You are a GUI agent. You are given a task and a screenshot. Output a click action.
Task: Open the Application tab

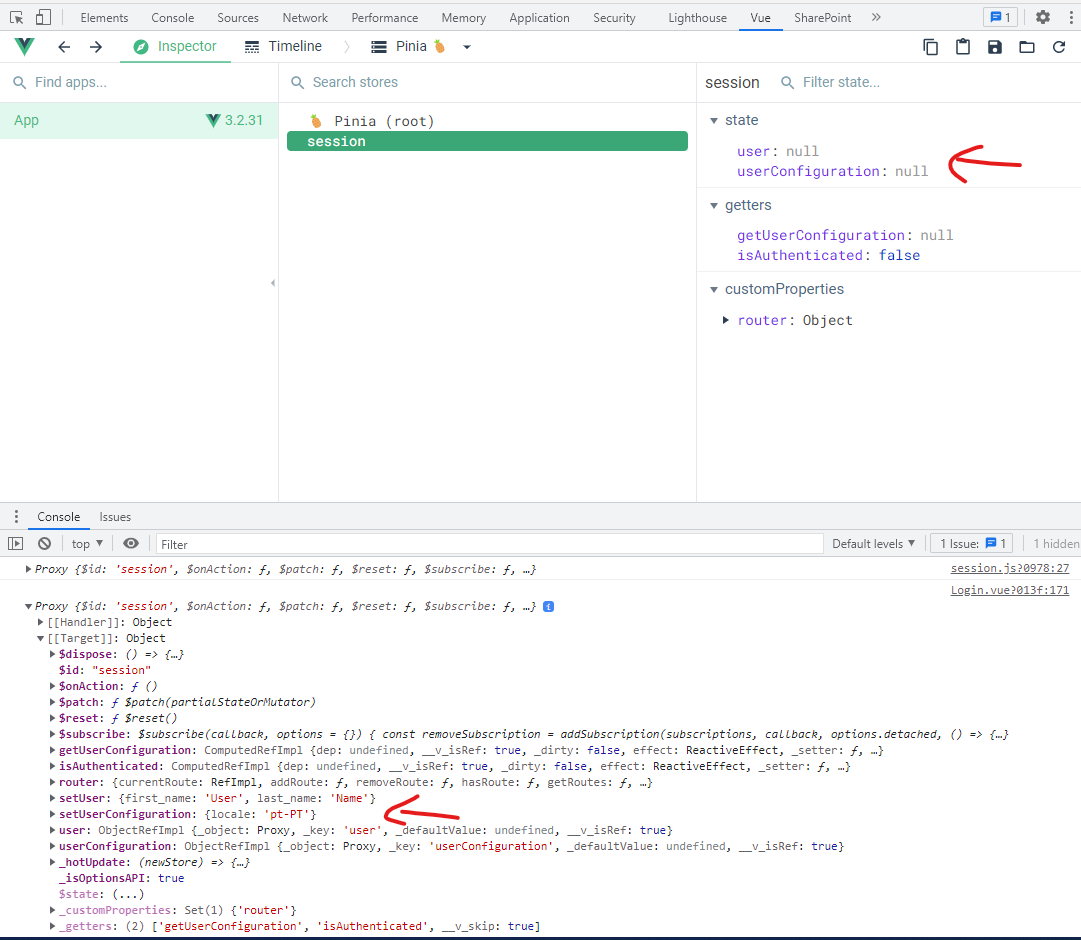(539, 17)
